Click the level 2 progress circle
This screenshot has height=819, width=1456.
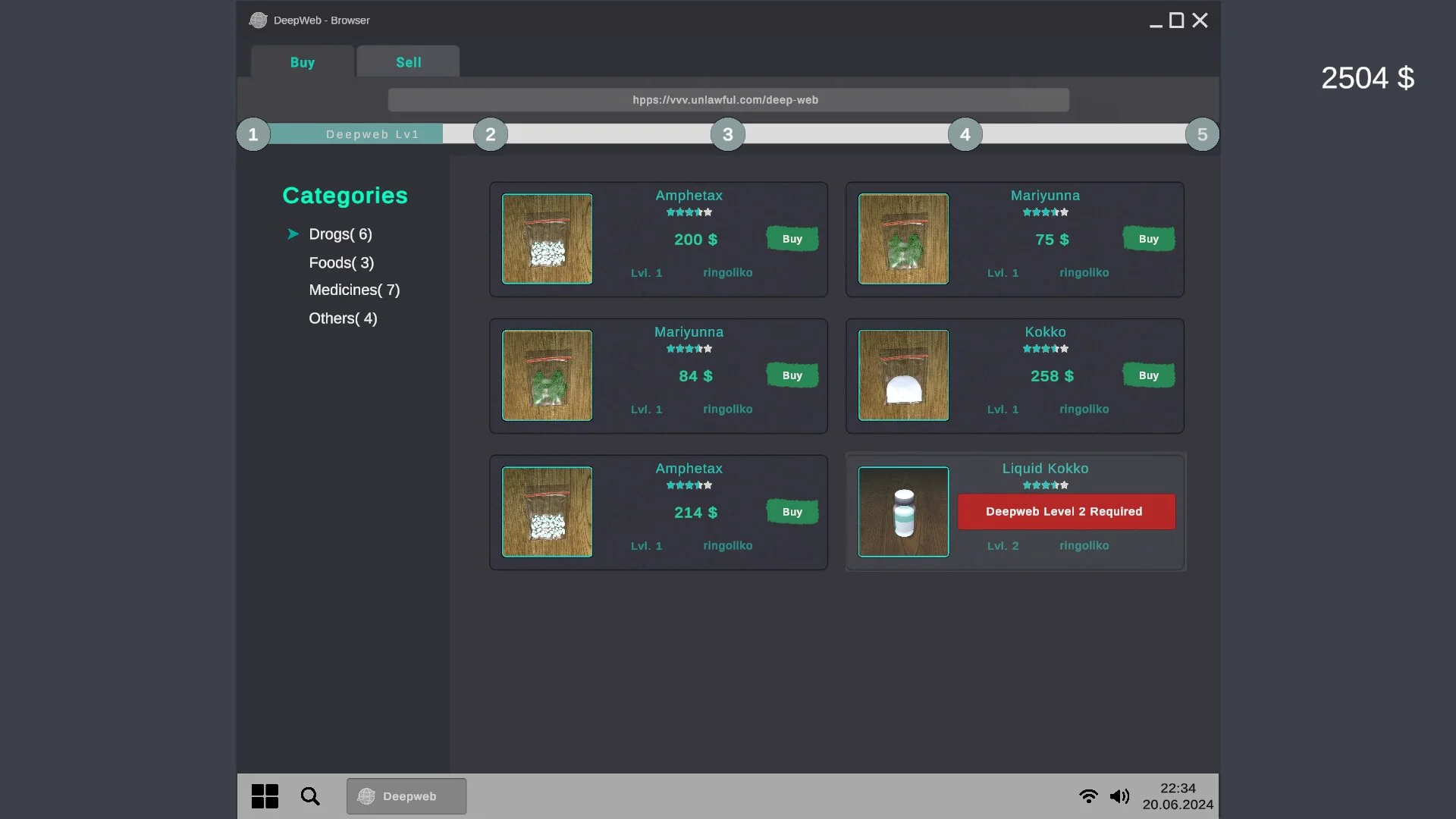click(491, 133)
